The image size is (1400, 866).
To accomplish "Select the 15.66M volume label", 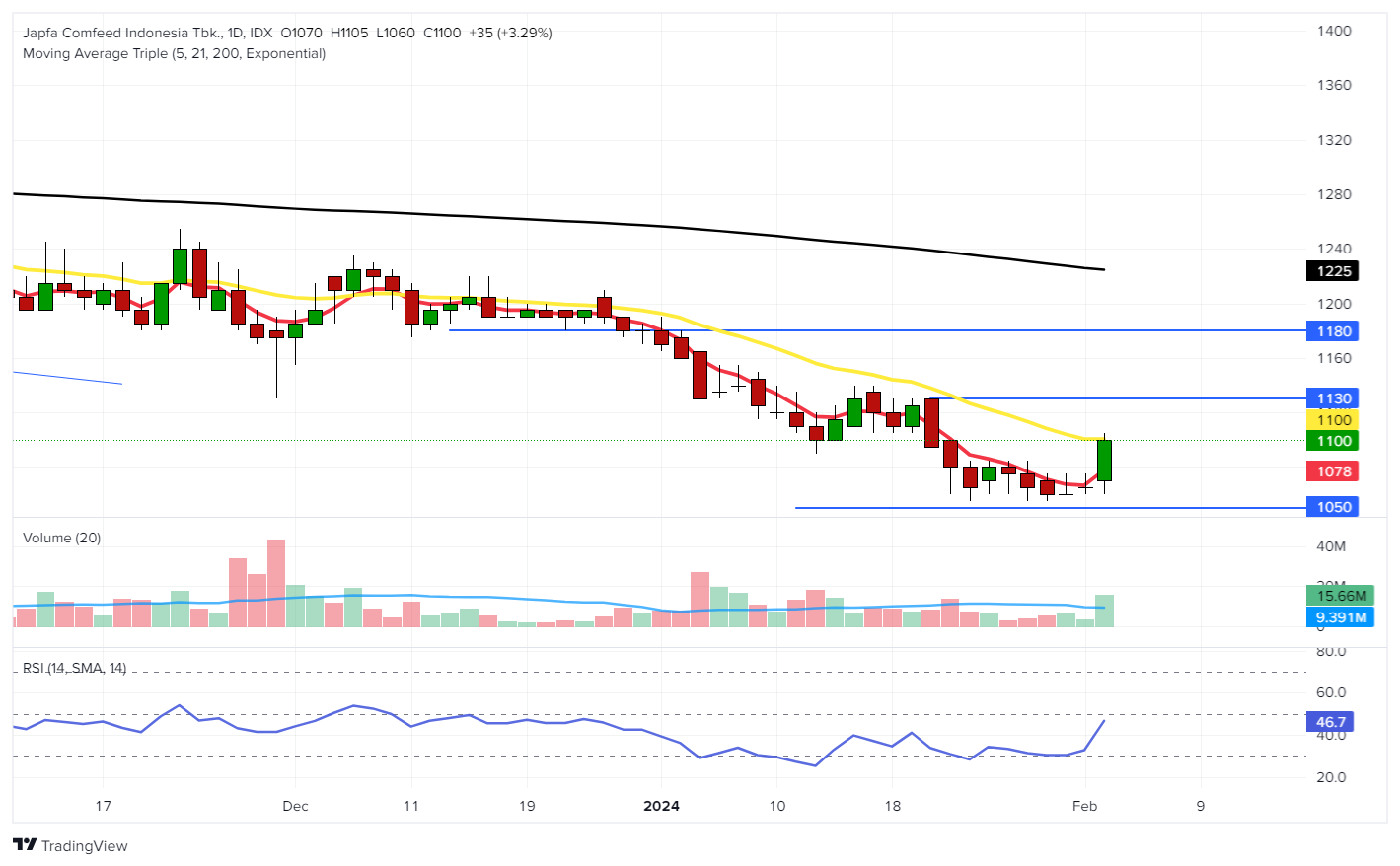I will (x=1340, y=595).
